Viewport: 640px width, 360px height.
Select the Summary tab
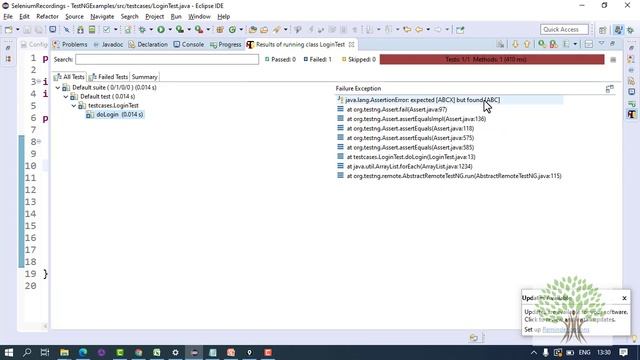[144, 77]
